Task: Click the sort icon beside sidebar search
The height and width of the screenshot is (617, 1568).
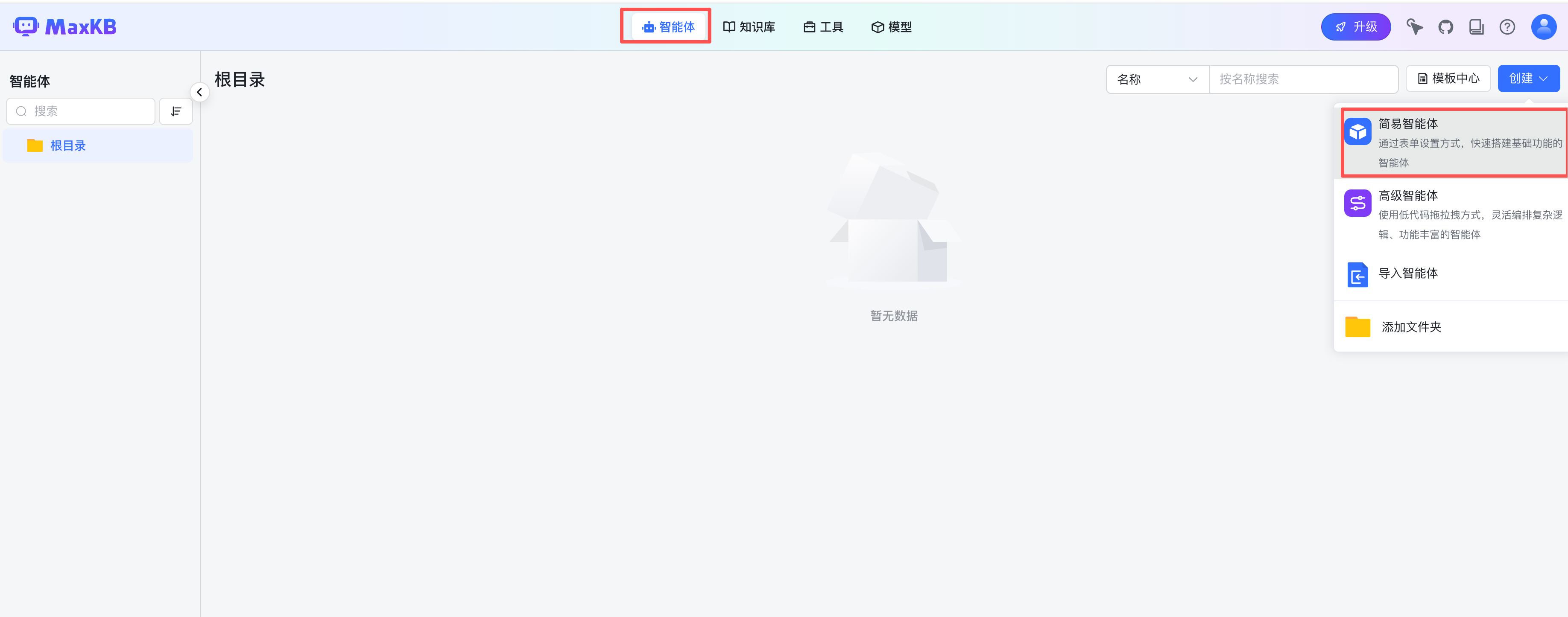Action: [176, 111]
